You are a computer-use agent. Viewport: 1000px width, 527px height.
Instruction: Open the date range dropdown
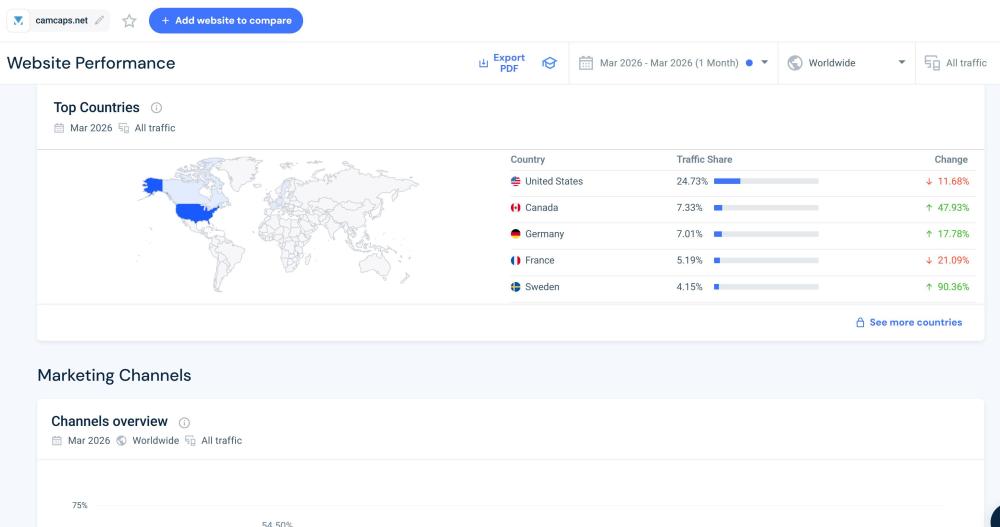click(x=675, y=63)
